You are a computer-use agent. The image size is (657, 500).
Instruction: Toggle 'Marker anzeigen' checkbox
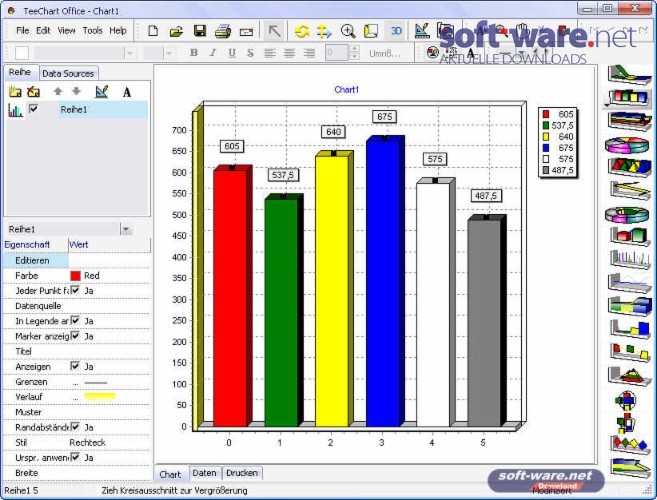[75, 335]
